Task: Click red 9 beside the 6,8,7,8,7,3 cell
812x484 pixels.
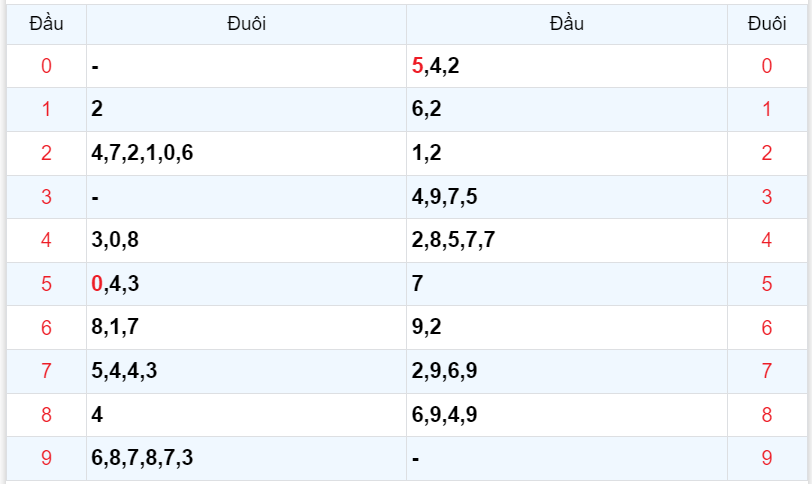Action: tap(46, 458)
